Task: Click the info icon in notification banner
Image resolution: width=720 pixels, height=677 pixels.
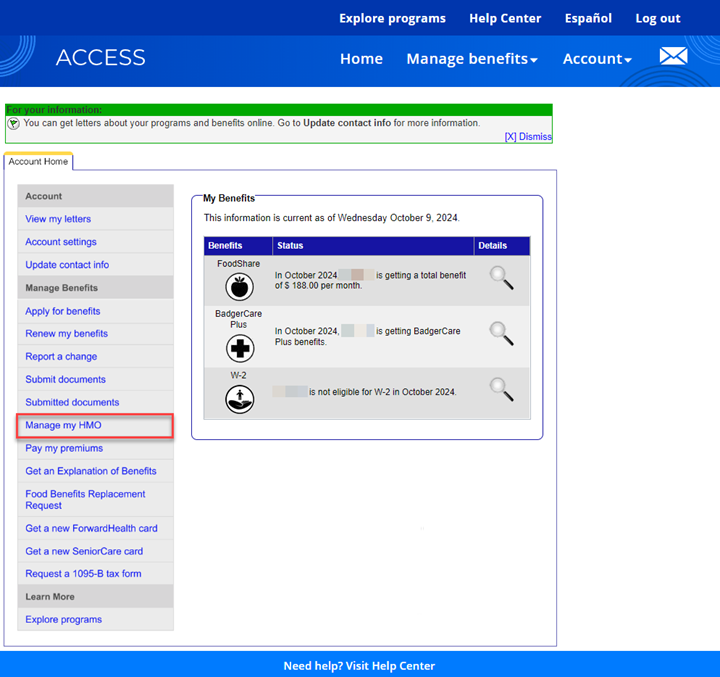Action: [14, 123]
